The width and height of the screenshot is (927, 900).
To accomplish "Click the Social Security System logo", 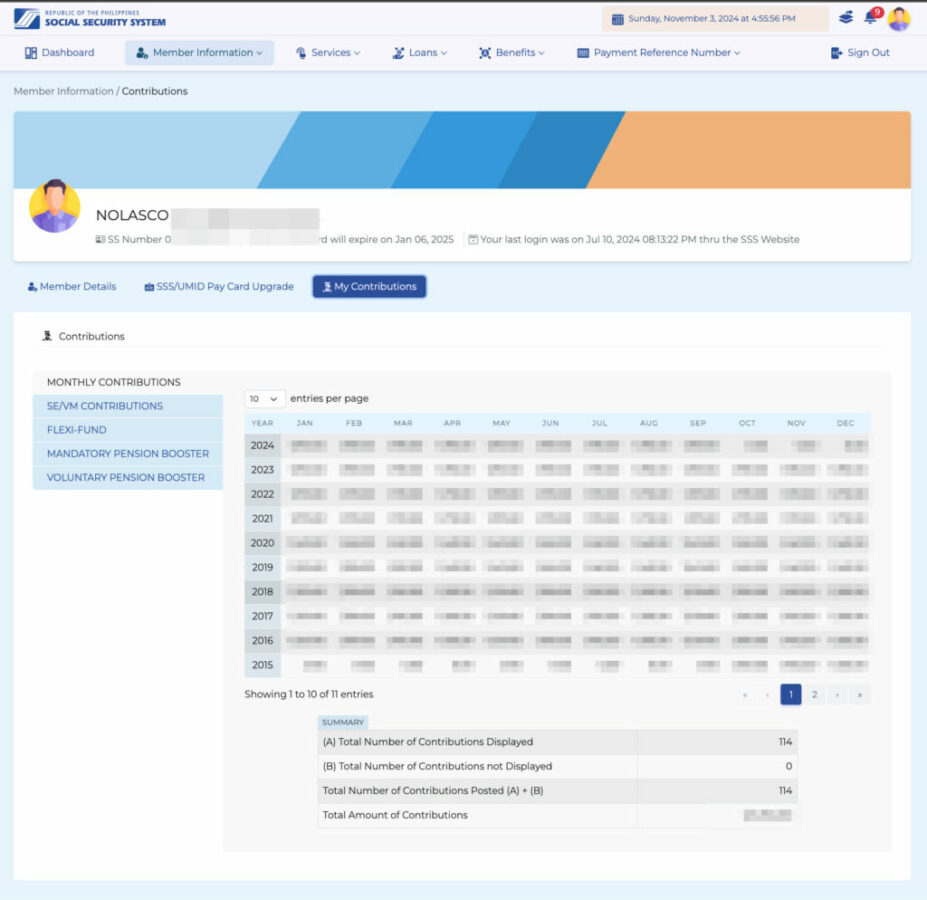I will click(x=91, y=18).
